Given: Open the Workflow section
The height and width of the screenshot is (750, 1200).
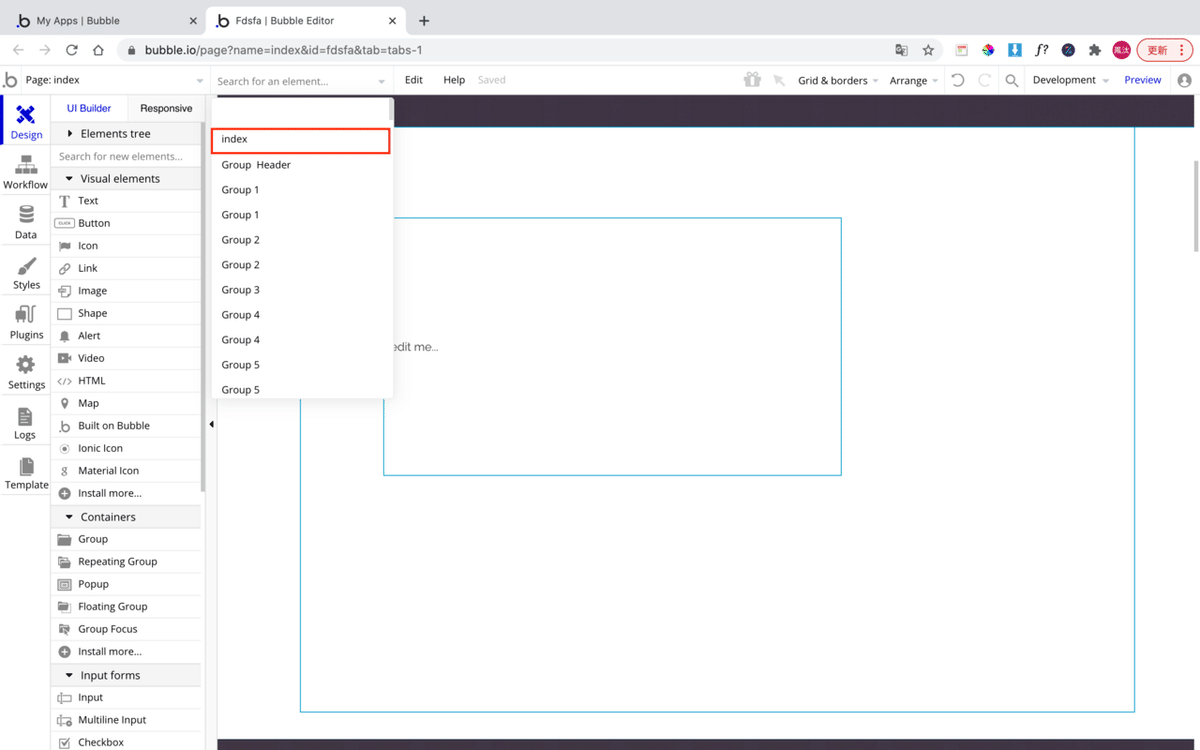Looking at the screenshot, I should [25, 172].
